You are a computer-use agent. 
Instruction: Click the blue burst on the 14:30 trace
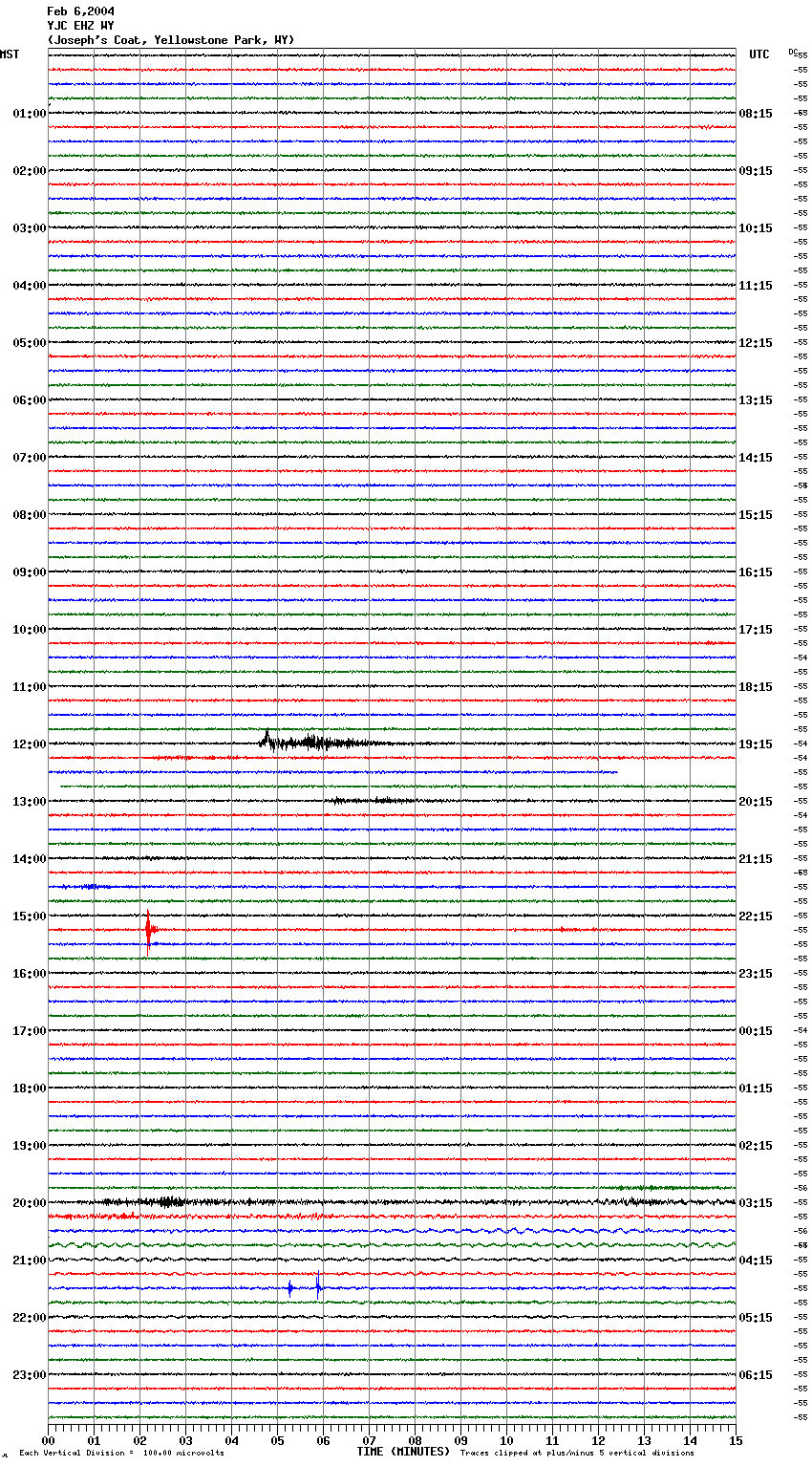(x=96, y=887)
